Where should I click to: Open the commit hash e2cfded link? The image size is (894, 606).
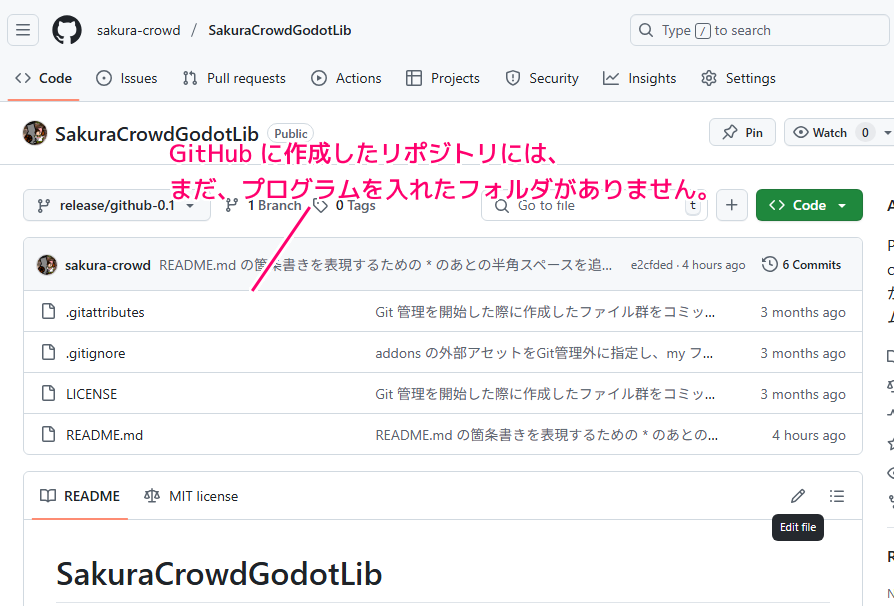pos(651,265)
